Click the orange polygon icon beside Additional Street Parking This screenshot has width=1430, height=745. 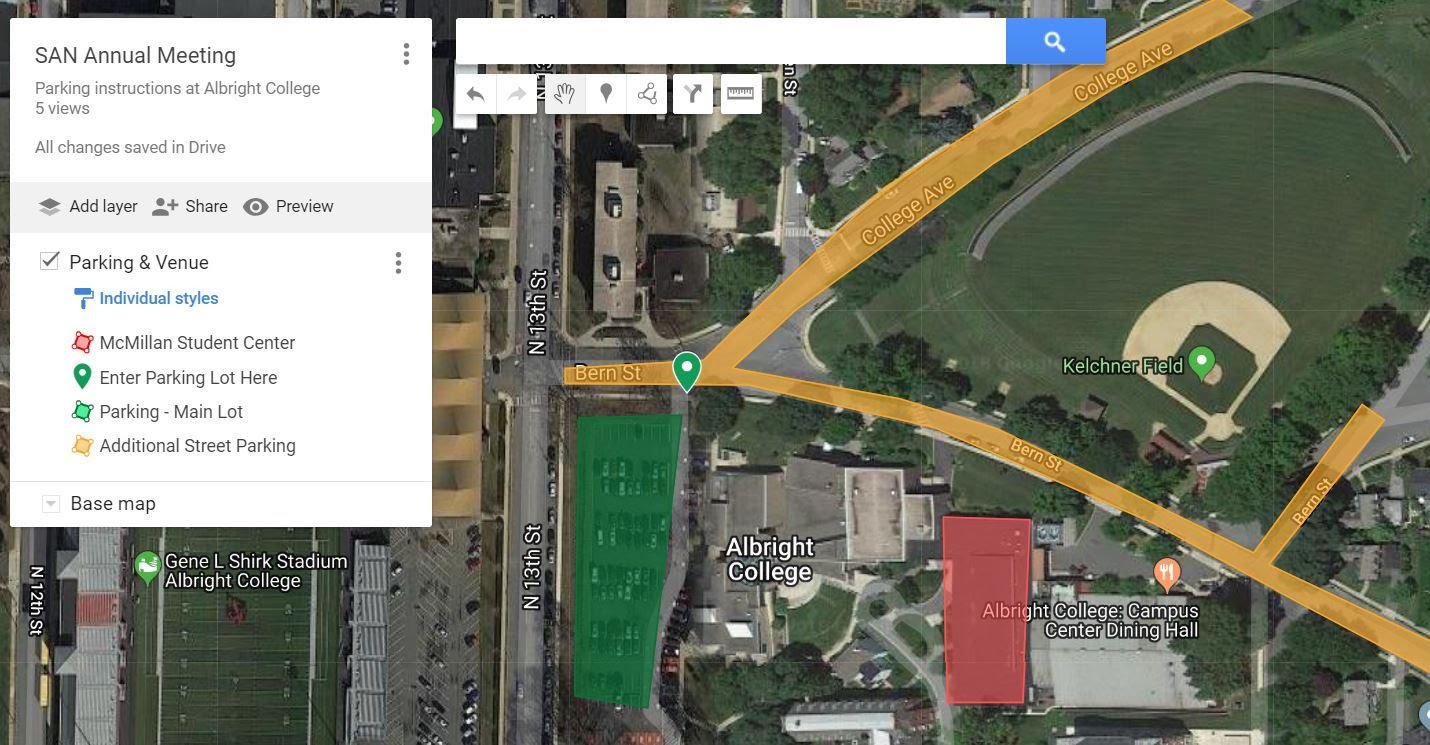(x=83, y=446)
